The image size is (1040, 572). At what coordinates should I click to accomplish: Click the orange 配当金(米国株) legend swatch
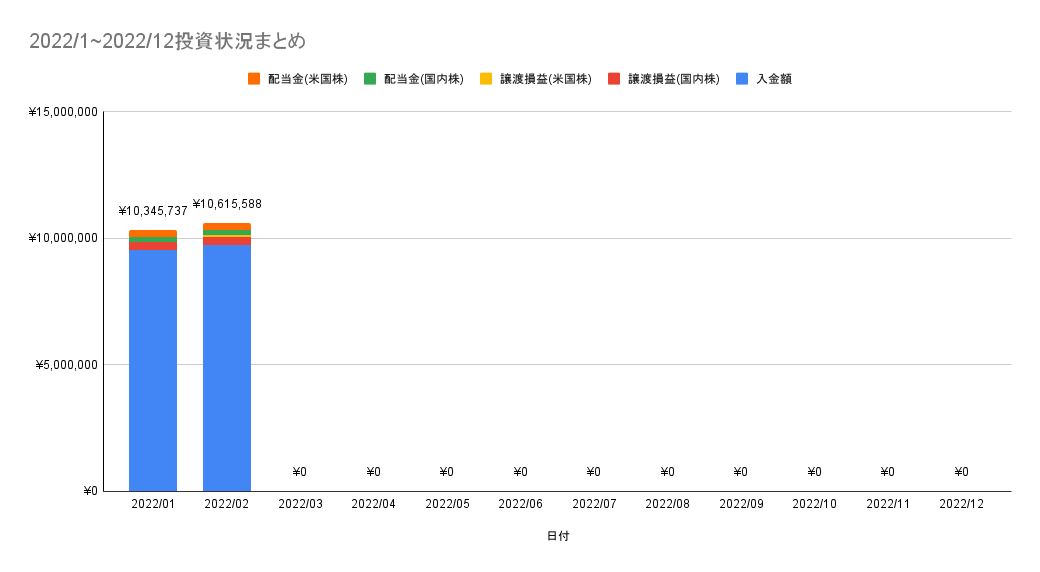254,79
